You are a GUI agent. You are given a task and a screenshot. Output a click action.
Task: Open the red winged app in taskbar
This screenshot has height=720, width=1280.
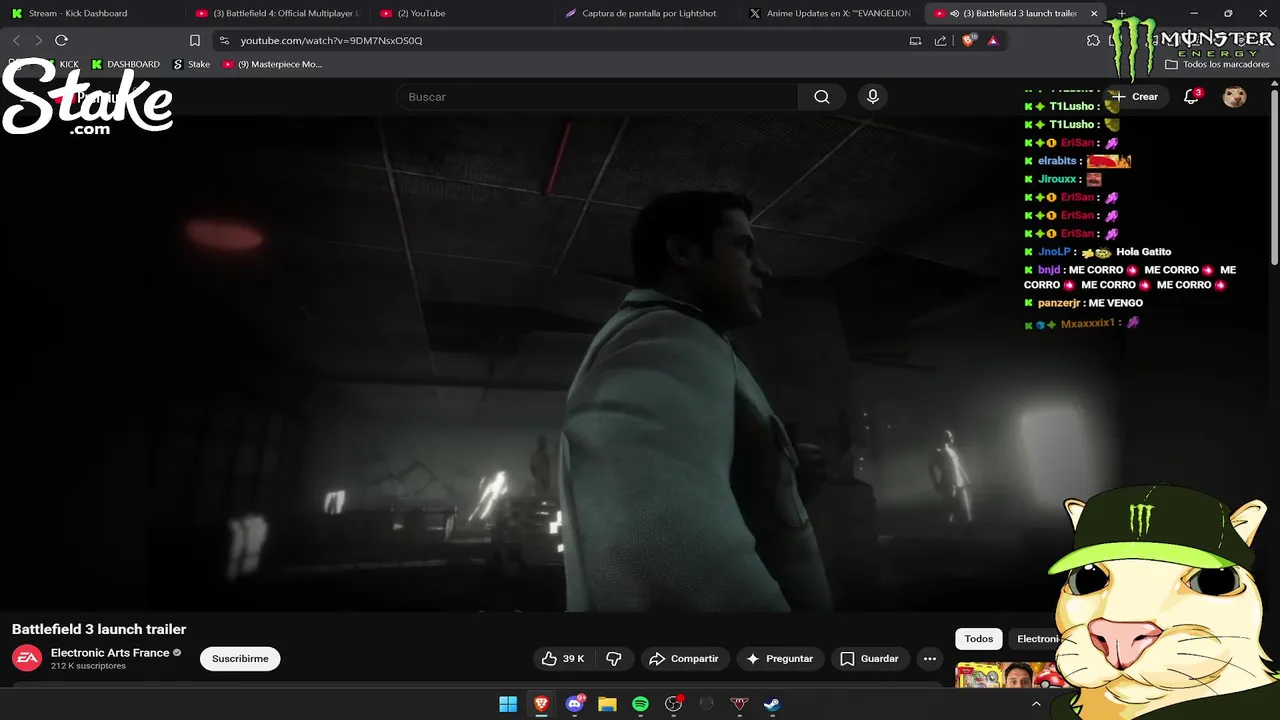point(739,704)
